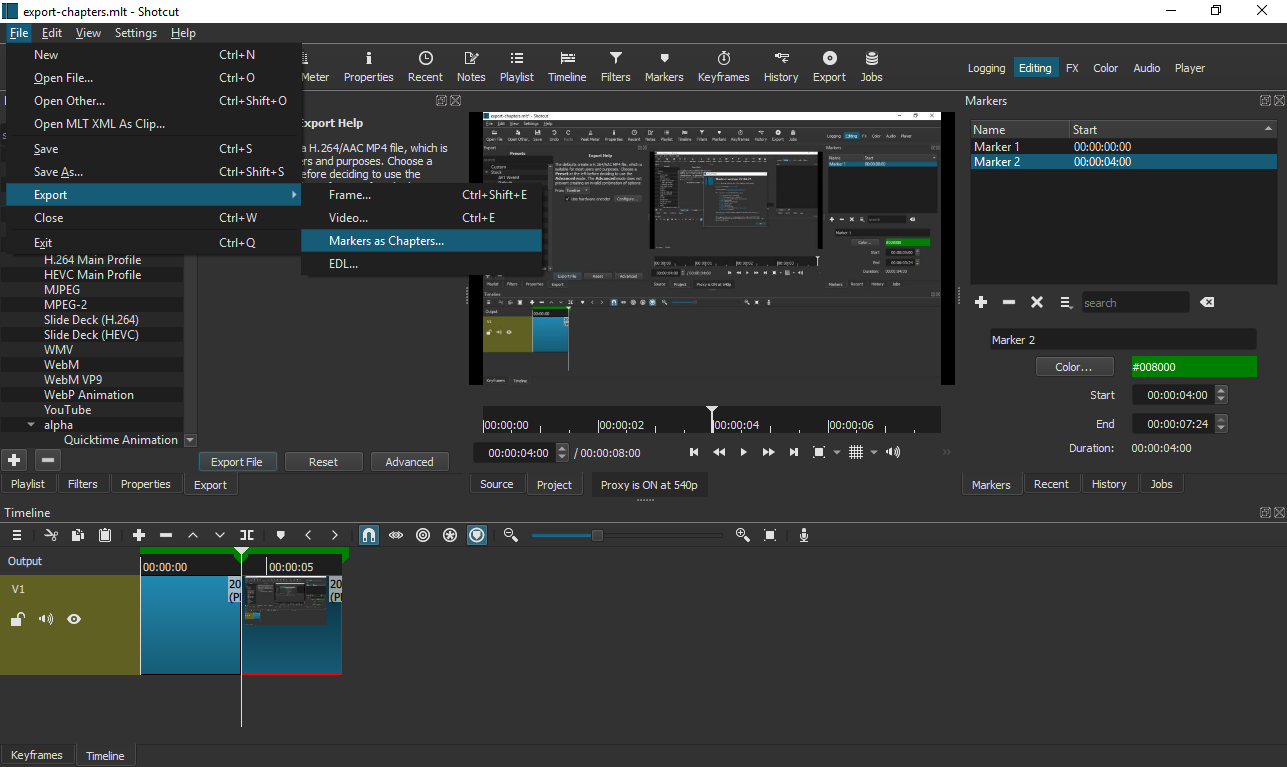This screenshot has width=1287, height=767.
Task: Click the Color... button for marker
Action: click(1074, 367)
